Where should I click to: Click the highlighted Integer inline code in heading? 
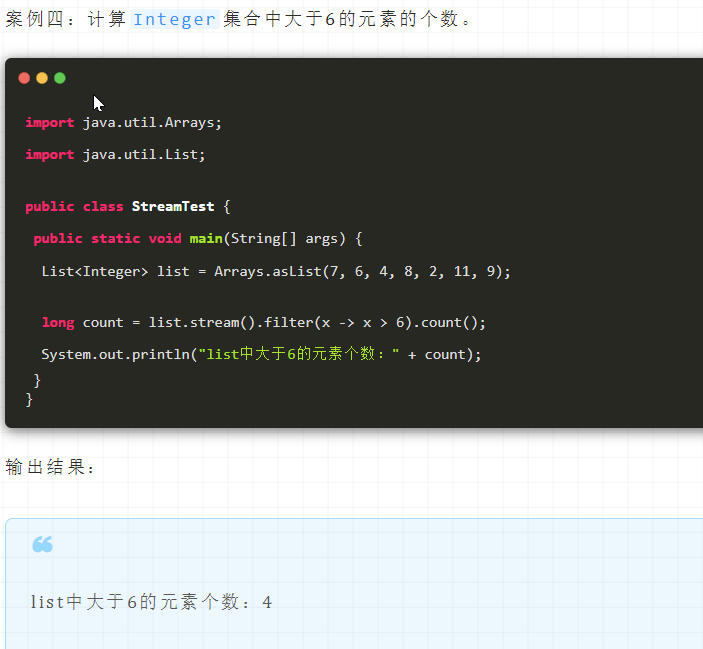(x=175, y=19)
